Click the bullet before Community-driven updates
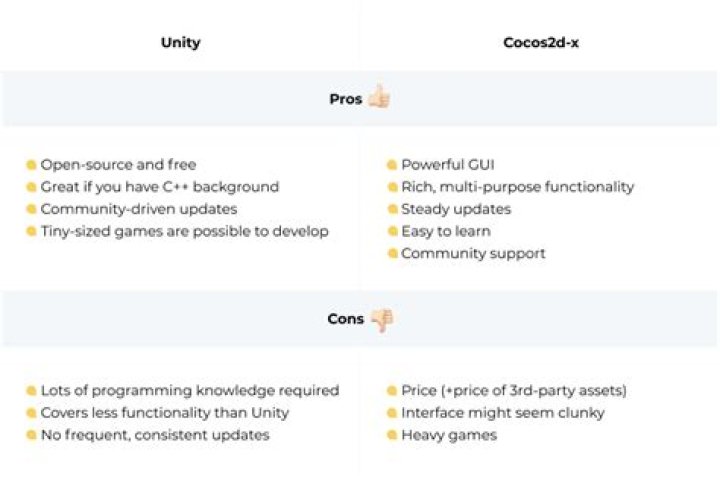This screenshot has width=720, height=477. pos(32,210)
